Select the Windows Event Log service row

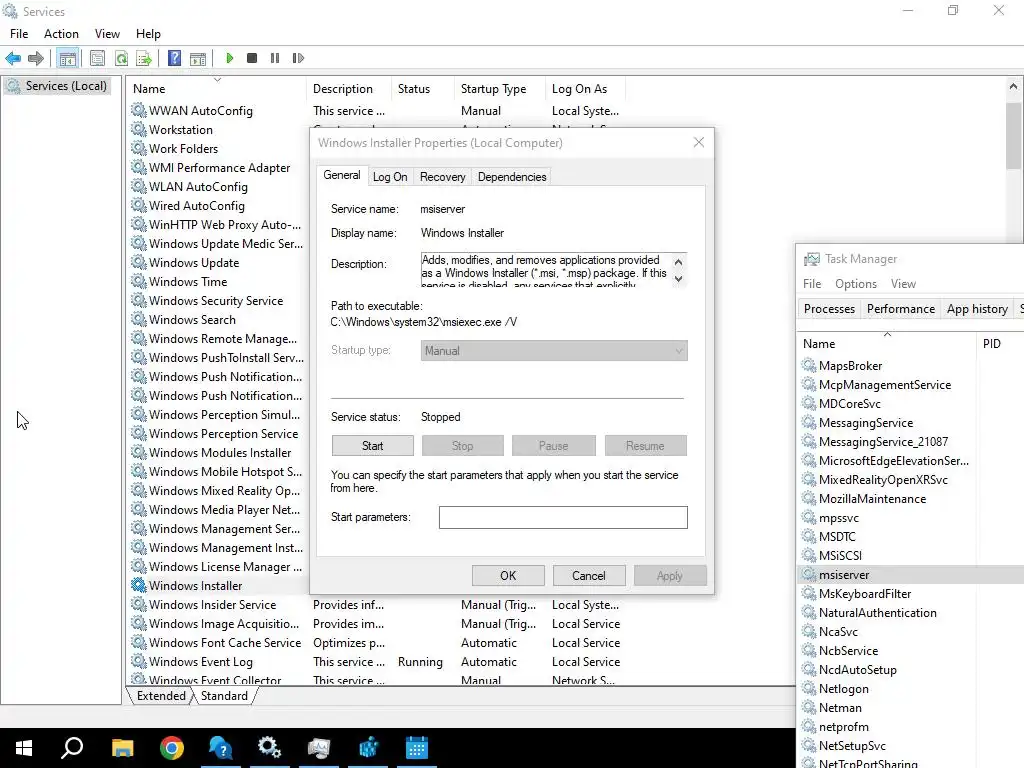376,662
